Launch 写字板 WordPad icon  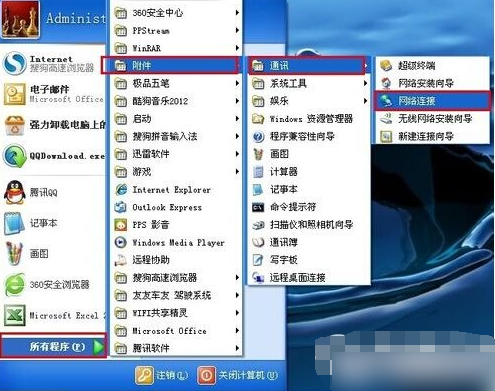pos(258,260)
